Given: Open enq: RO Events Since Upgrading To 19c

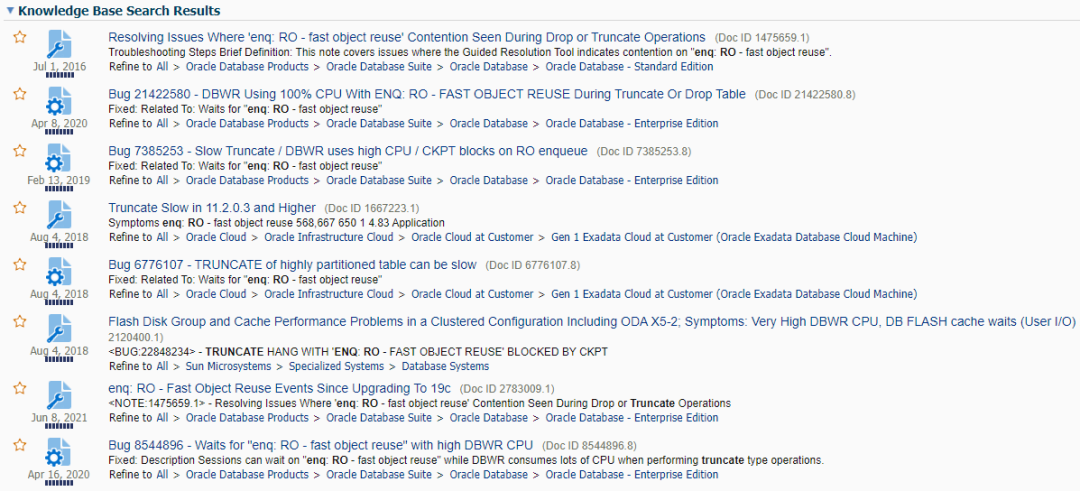Looking at the screenshot, I should [281, 388].
